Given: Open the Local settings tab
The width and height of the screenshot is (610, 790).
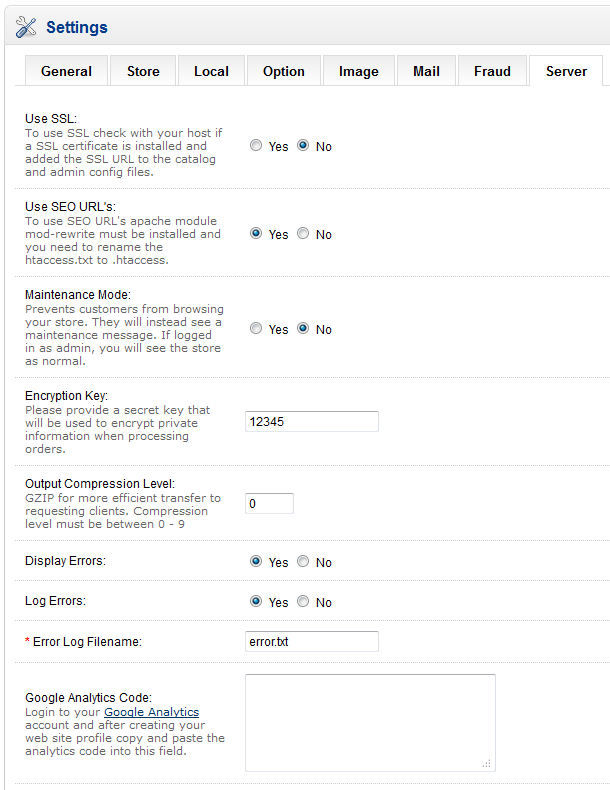Looking at the screenshot, I should pyautogui.click(x=211, y=71).
